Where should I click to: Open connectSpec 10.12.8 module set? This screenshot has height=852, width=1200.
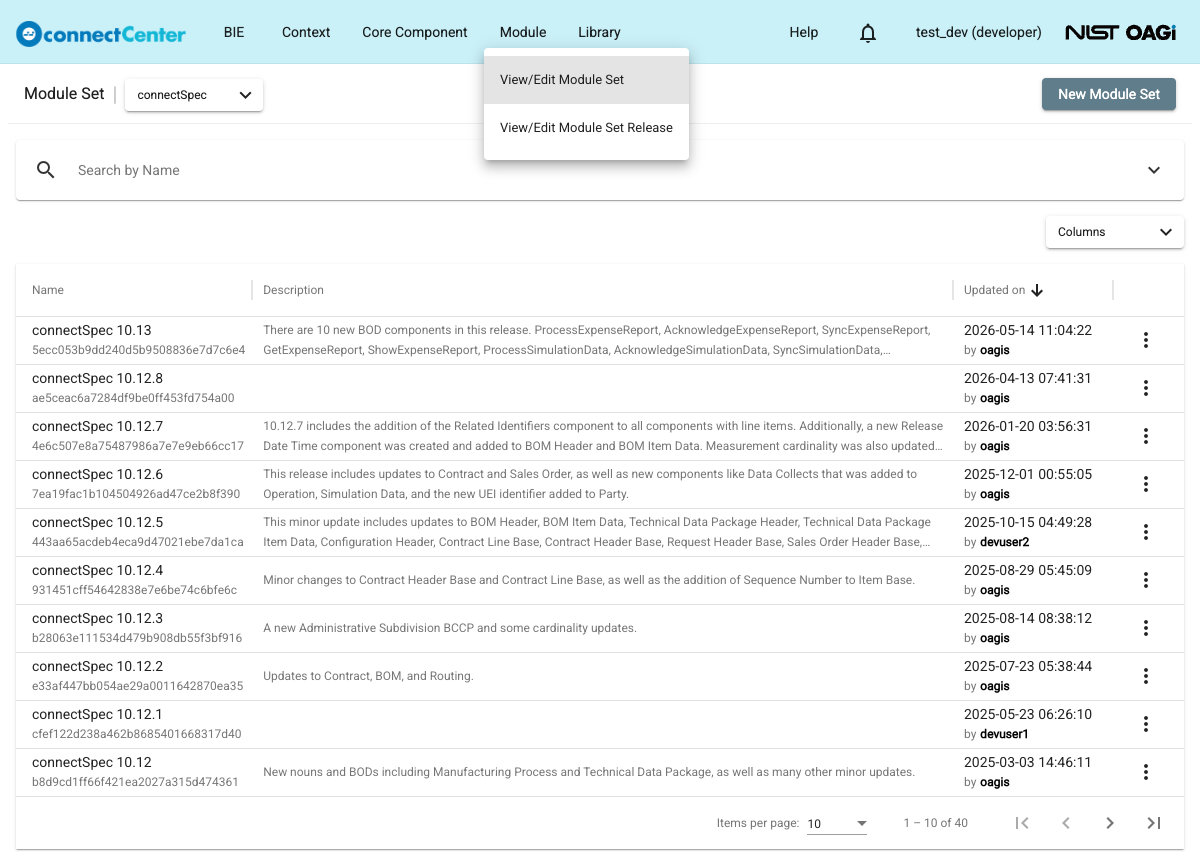97,378
